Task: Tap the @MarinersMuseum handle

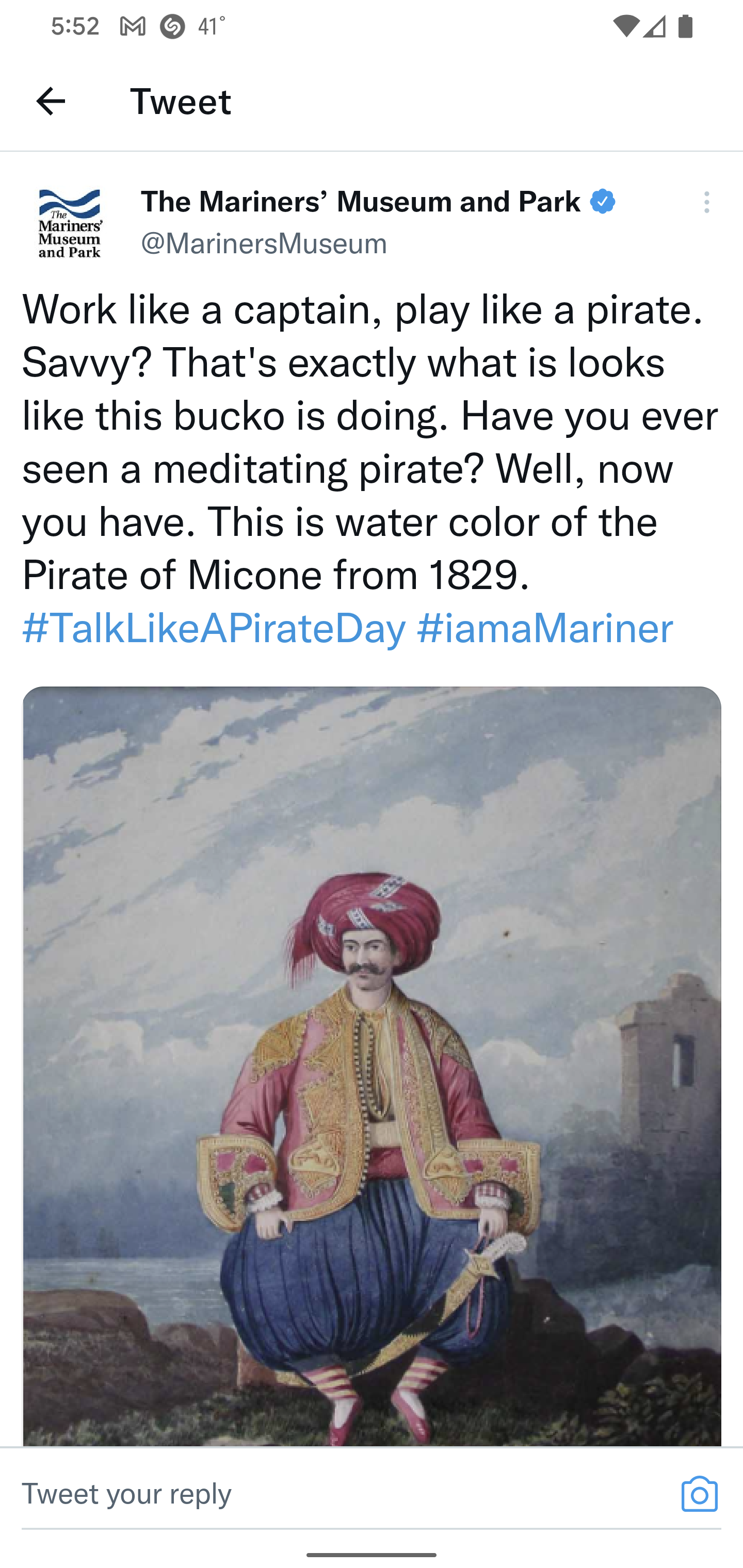Action: click(x=264, y=243)
